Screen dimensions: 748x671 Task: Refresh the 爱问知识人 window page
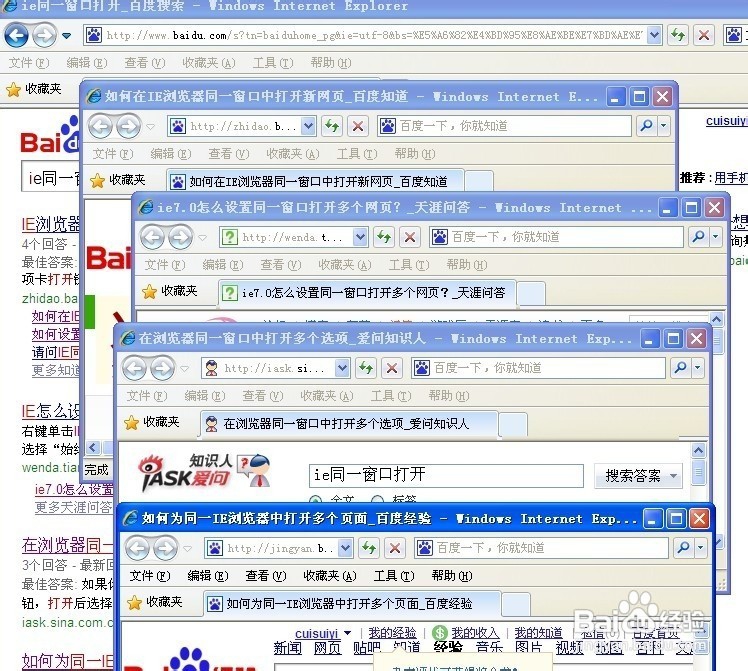(x=366, y=368)
